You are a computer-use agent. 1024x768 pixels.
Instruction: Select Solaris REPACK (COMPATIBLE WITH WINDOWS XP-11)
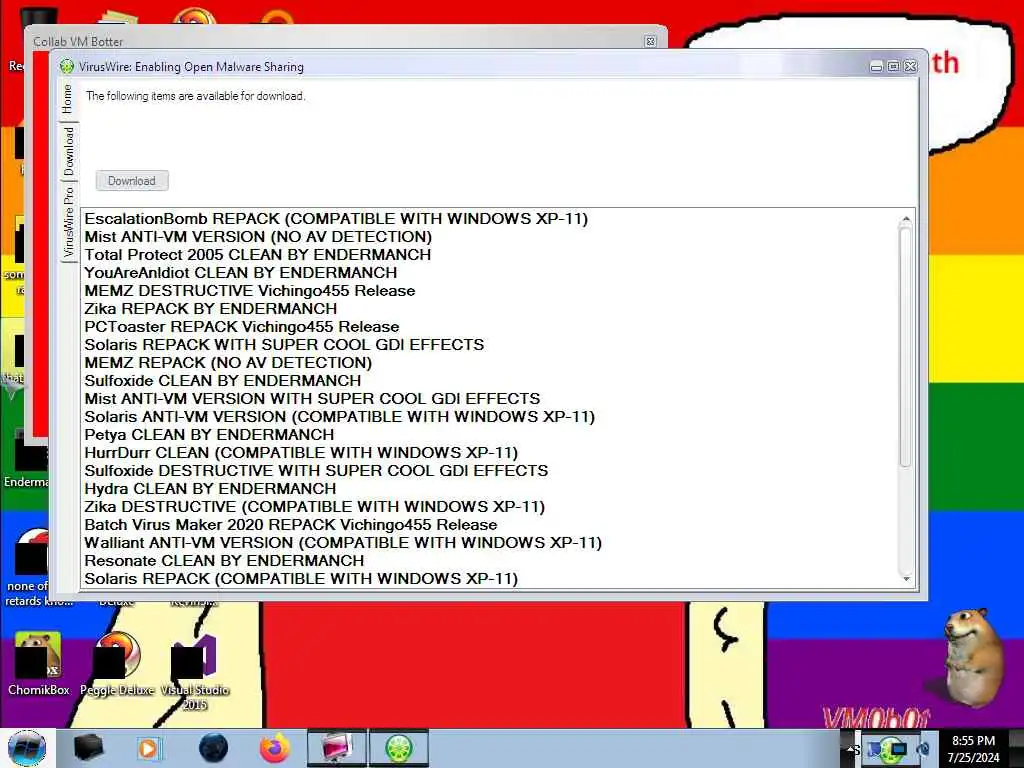click(x=301, y=578)
